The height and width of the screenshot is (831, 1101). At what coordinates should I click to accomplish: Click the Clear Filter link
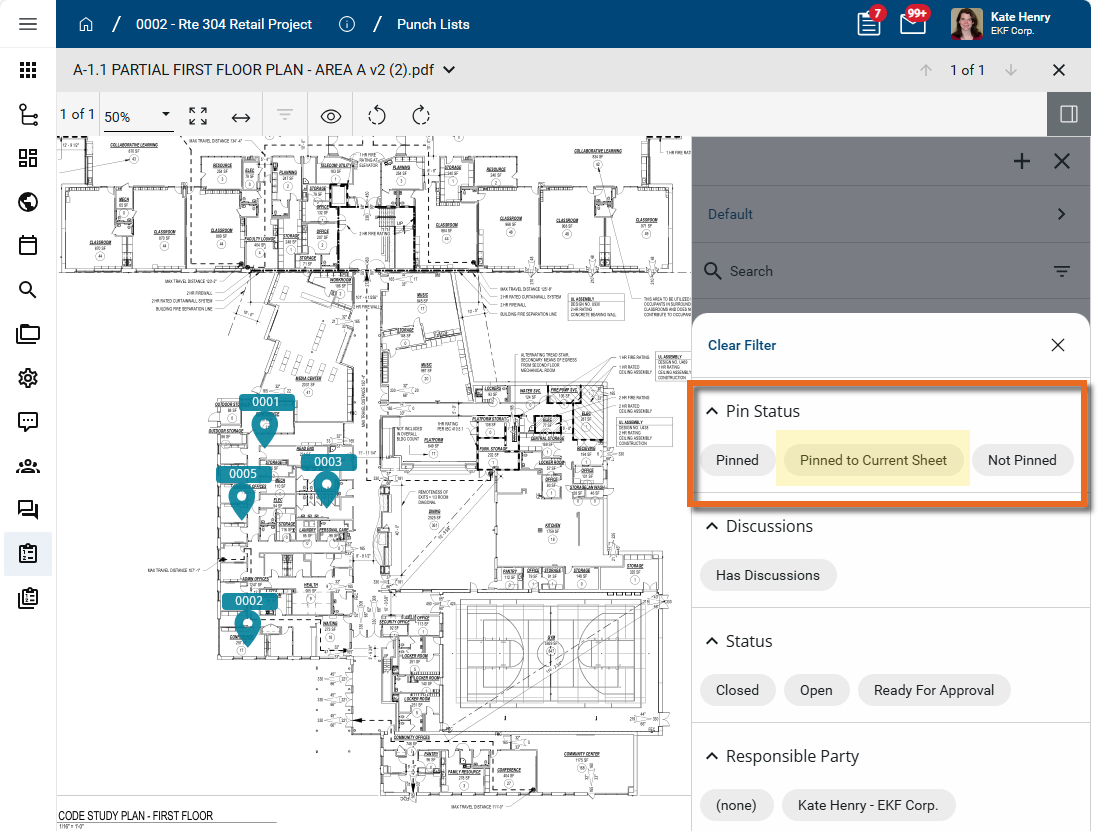pos(741,345)
